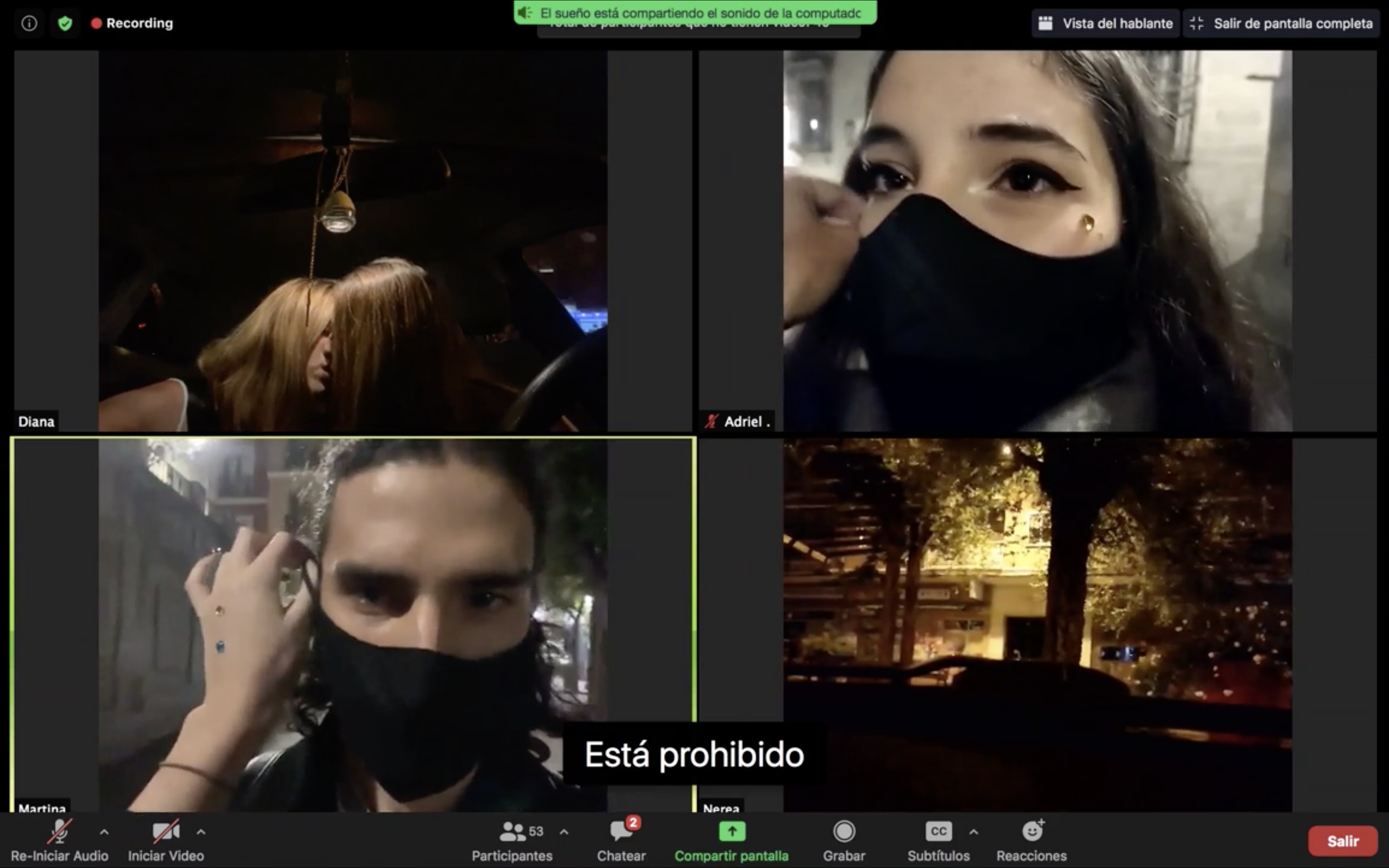Expand the Participantes options chevron
1389x868 pixels.
pyautogui.click(x=564, y=831)
